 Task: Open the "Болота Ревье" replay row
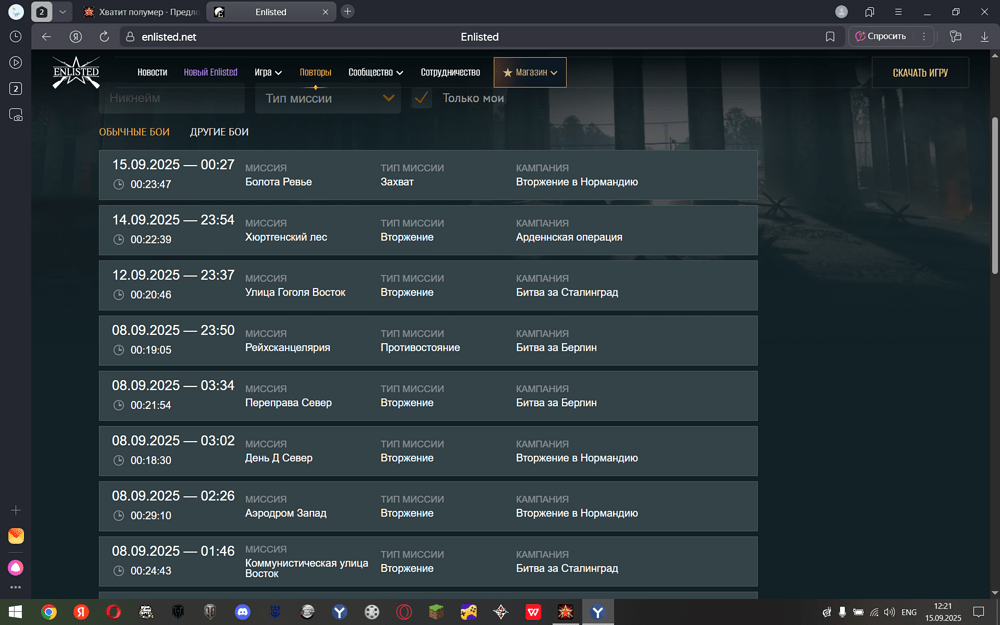(428, 175)
